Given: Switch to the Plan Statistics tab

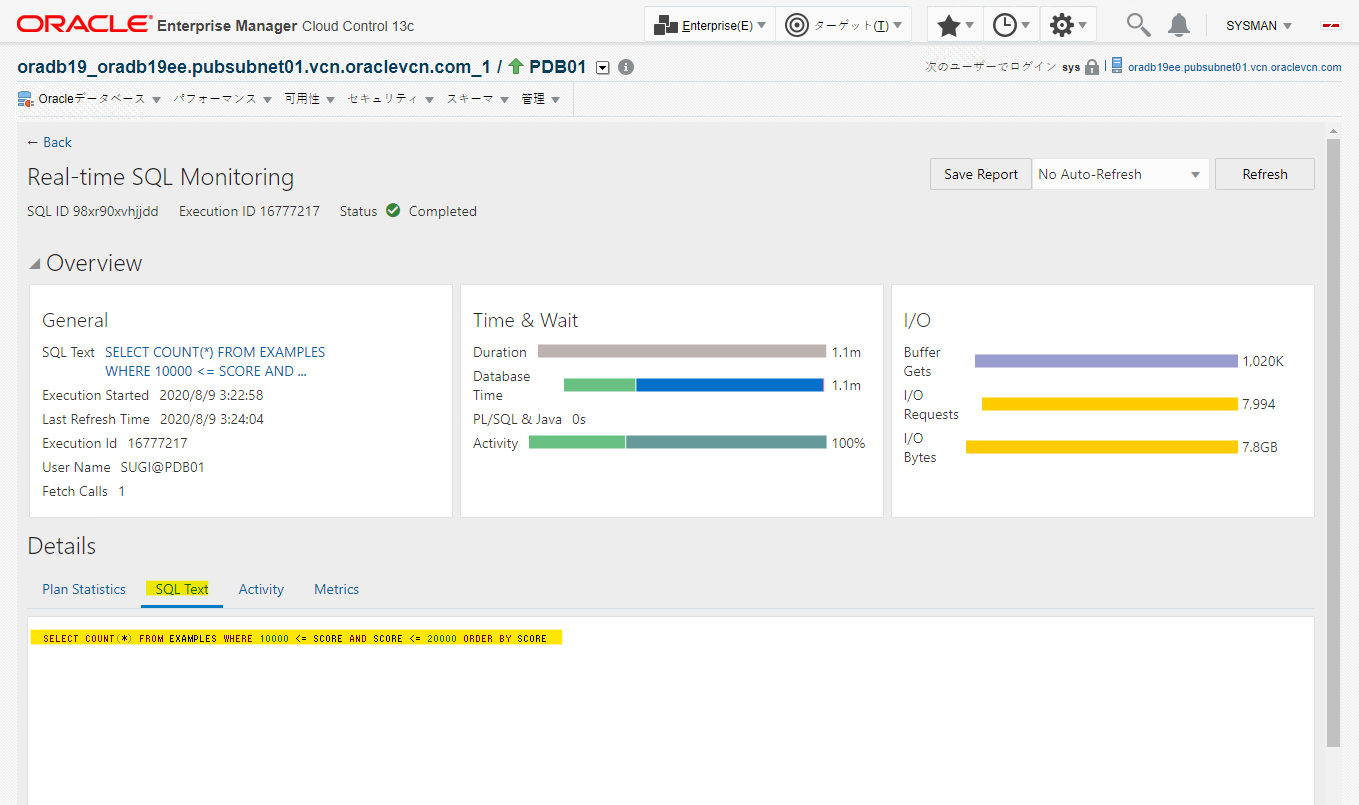Looking at the screenshot, I should [x=83, y=589].
